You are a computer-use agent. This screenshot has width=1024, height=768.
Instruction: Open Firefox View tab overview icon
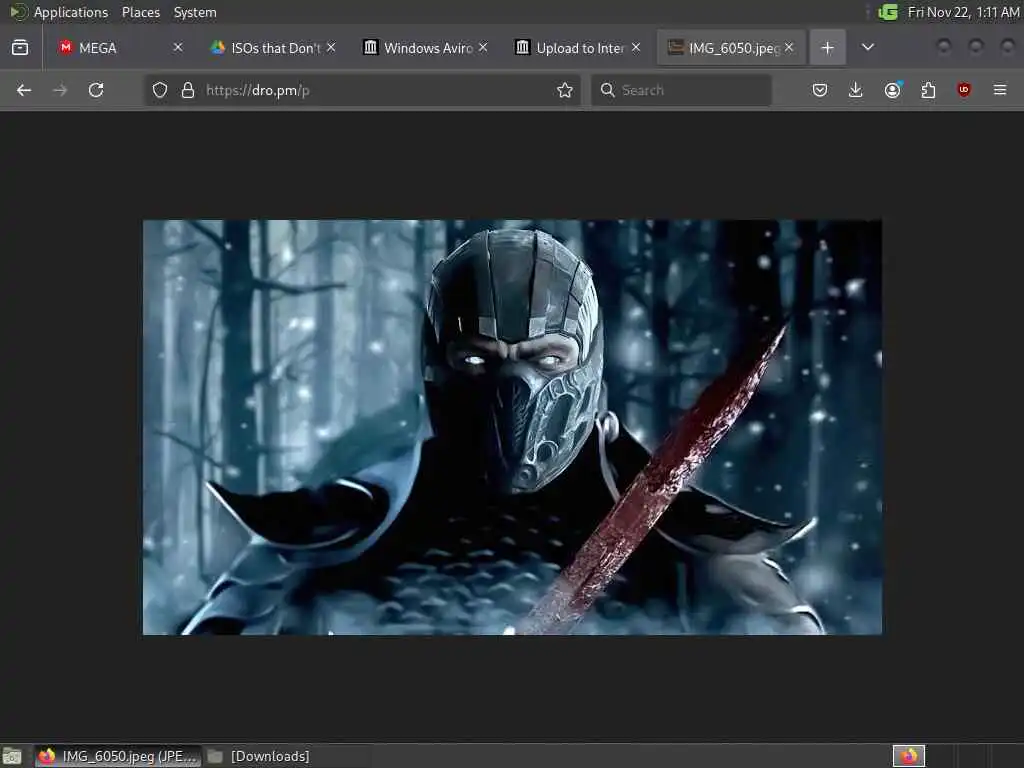[20, 48]
